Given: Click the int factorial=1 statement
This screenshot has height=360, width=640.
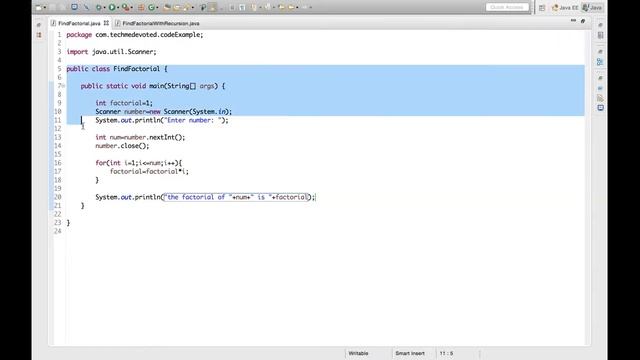Looking at the screenshot, I should 124,103.
